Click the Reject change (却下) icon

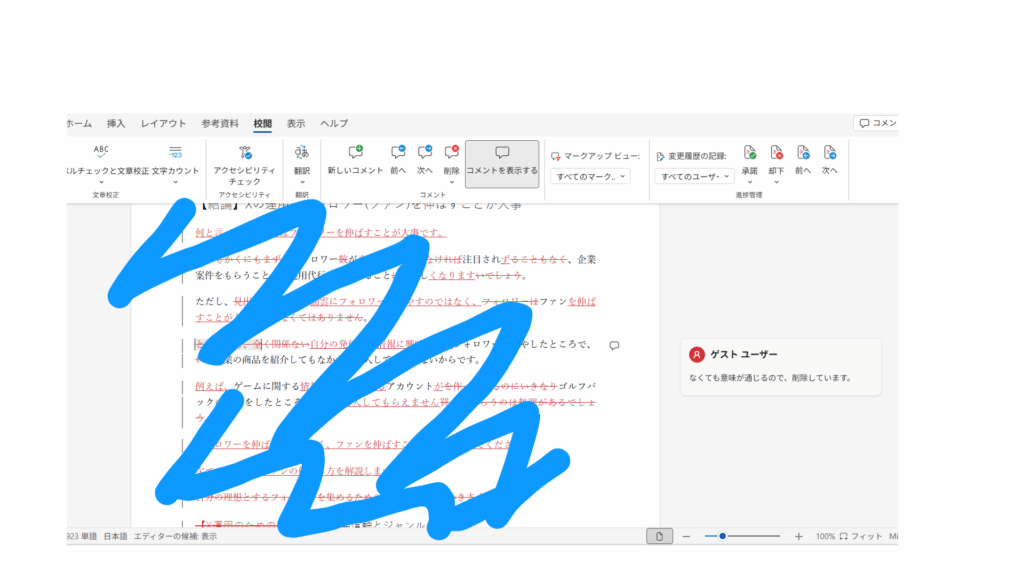776,153
